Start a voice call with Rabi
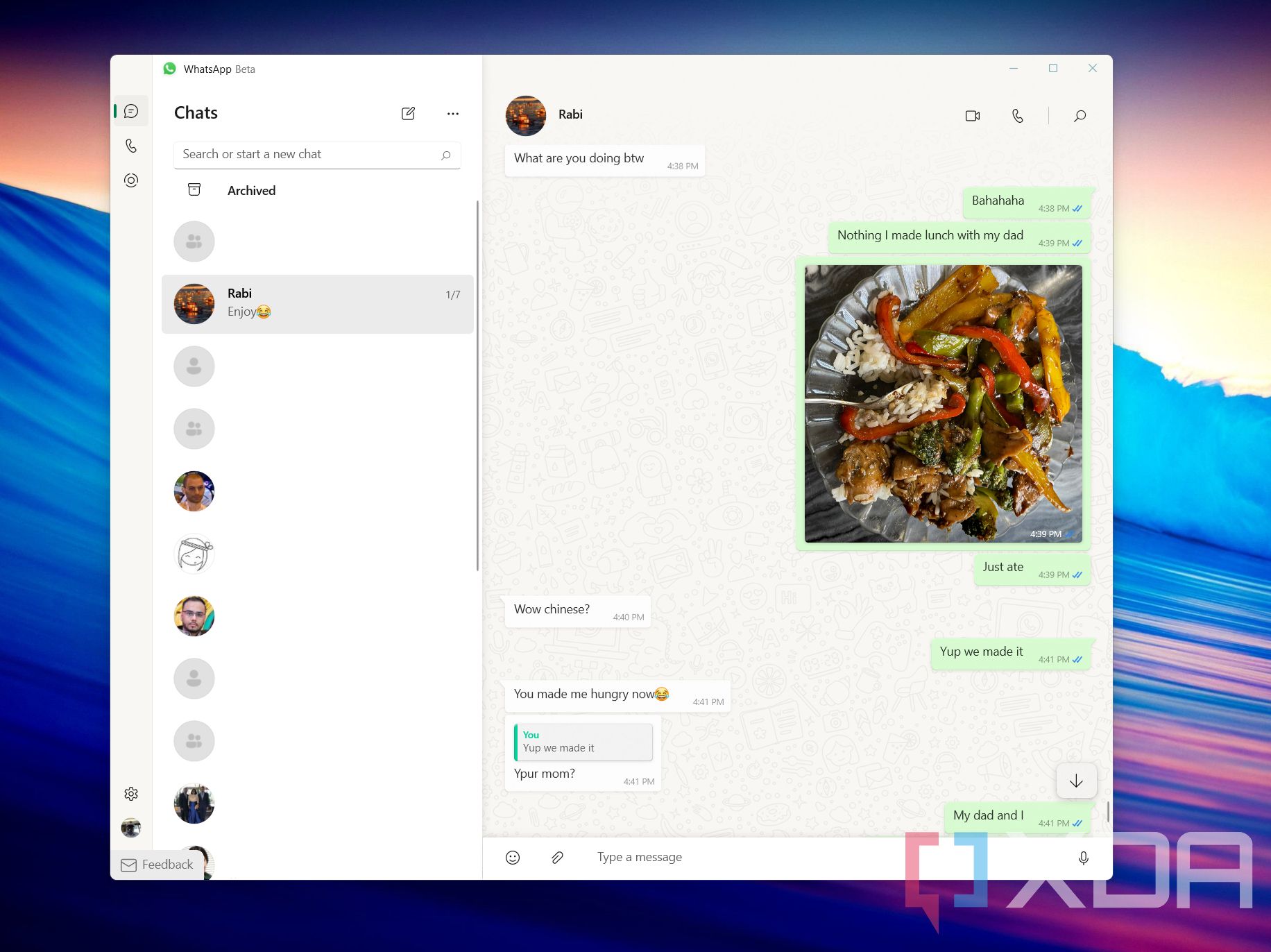1271x952 pixels. [1018, 116]
